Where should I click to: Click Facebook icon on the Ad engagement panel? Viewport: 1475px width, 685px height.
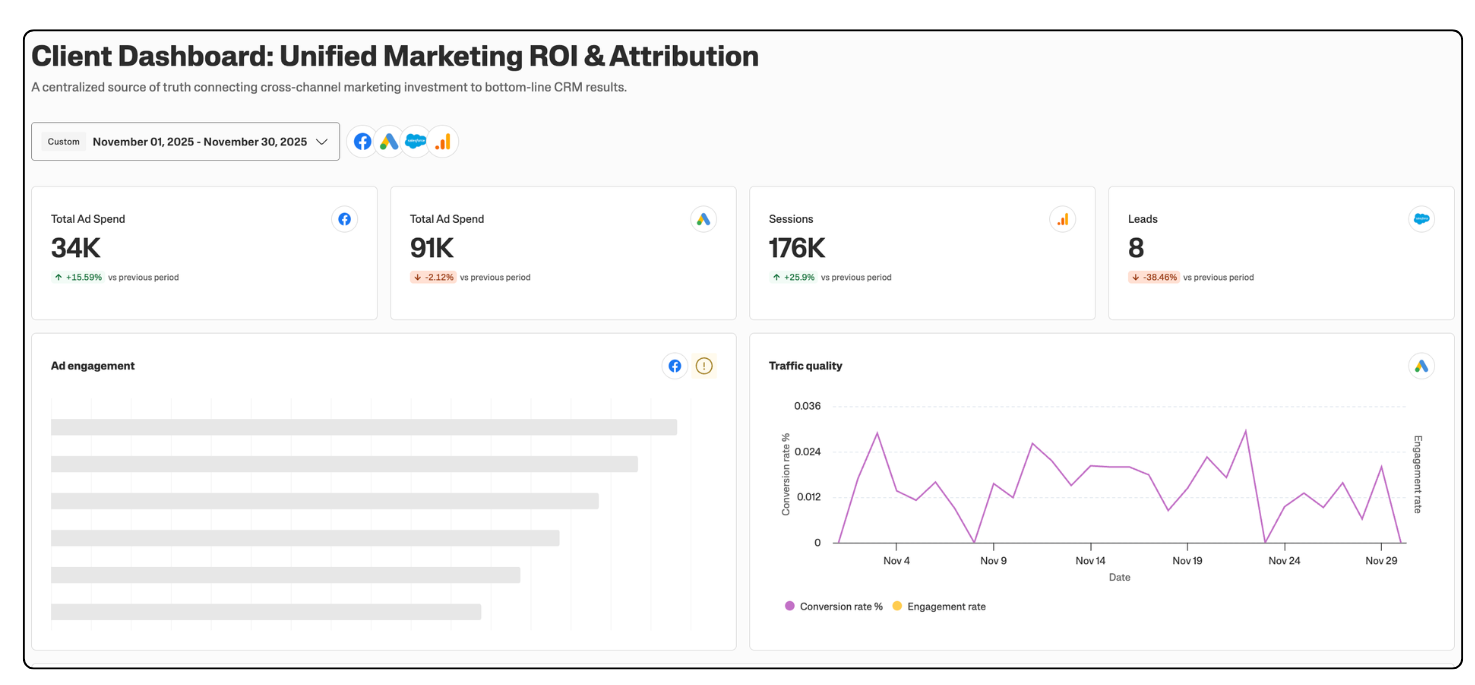click(675, 366)
